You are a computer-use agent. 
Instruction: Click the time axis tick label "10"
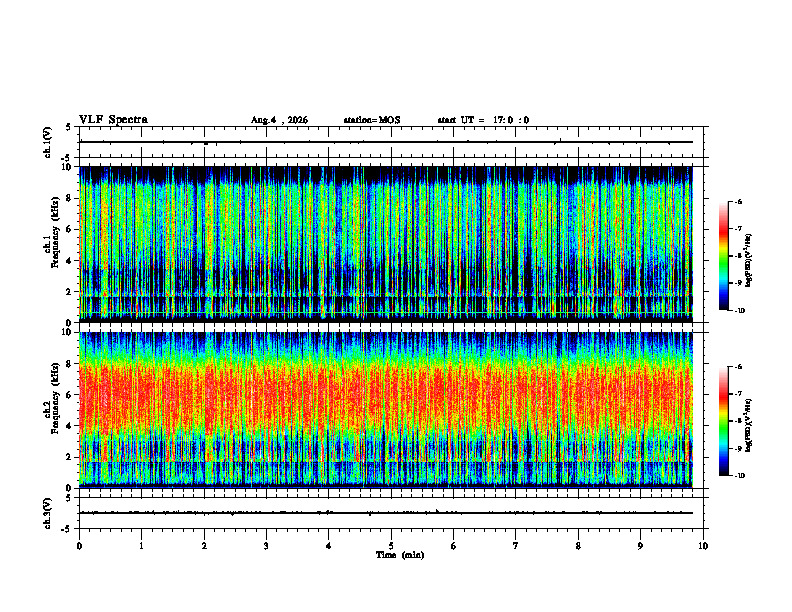[703, 546]
